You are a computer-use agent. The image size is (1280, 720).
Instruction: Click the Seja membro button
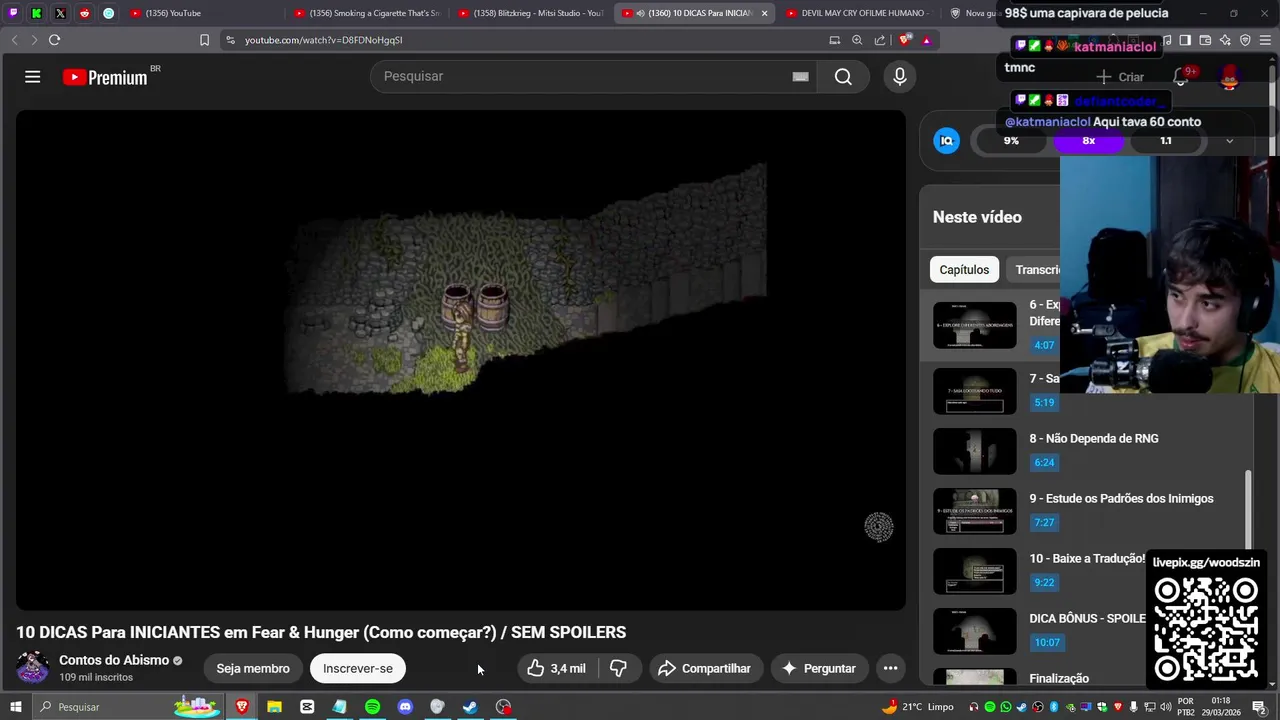click(x=253, y=668)
